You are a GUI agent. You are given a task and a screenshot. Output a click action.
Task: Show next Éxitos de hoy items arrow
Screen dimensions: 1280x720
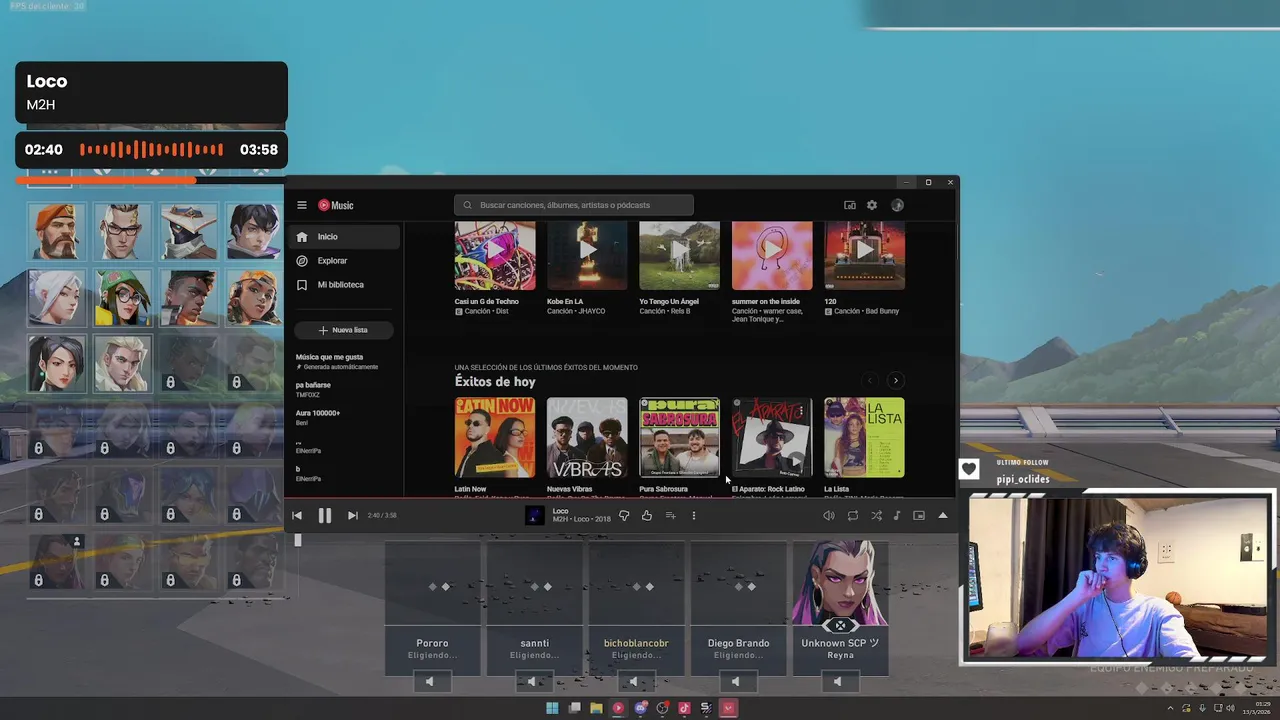[x=895, y=381]
